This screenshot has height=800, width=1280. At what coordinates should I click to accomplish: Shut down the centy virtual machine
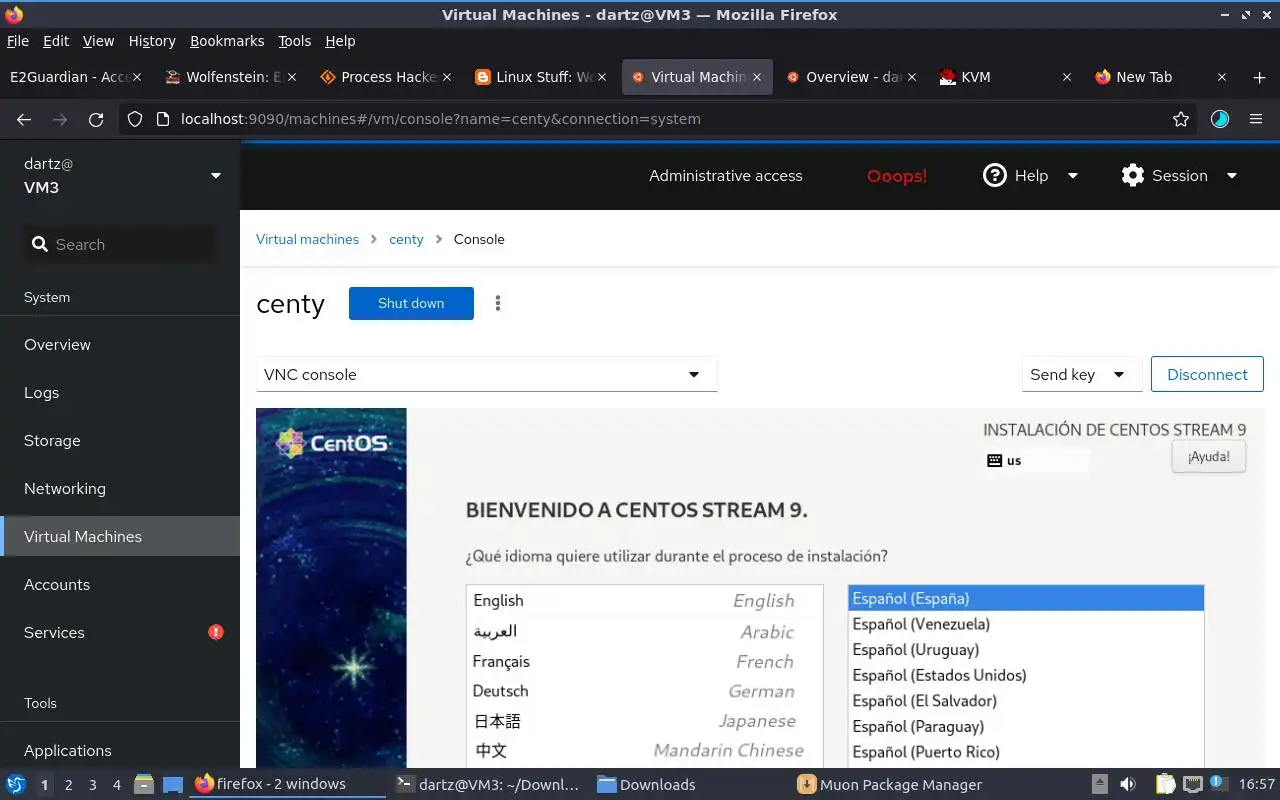(411, 303)
